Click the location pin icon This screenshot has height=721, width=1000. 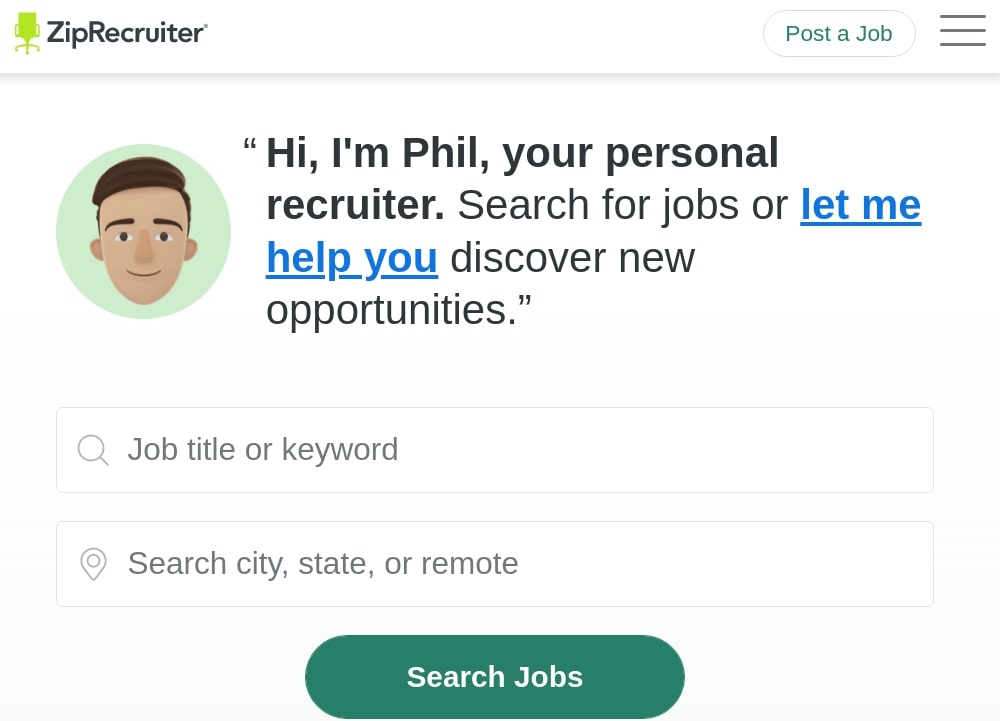point(93,564)
